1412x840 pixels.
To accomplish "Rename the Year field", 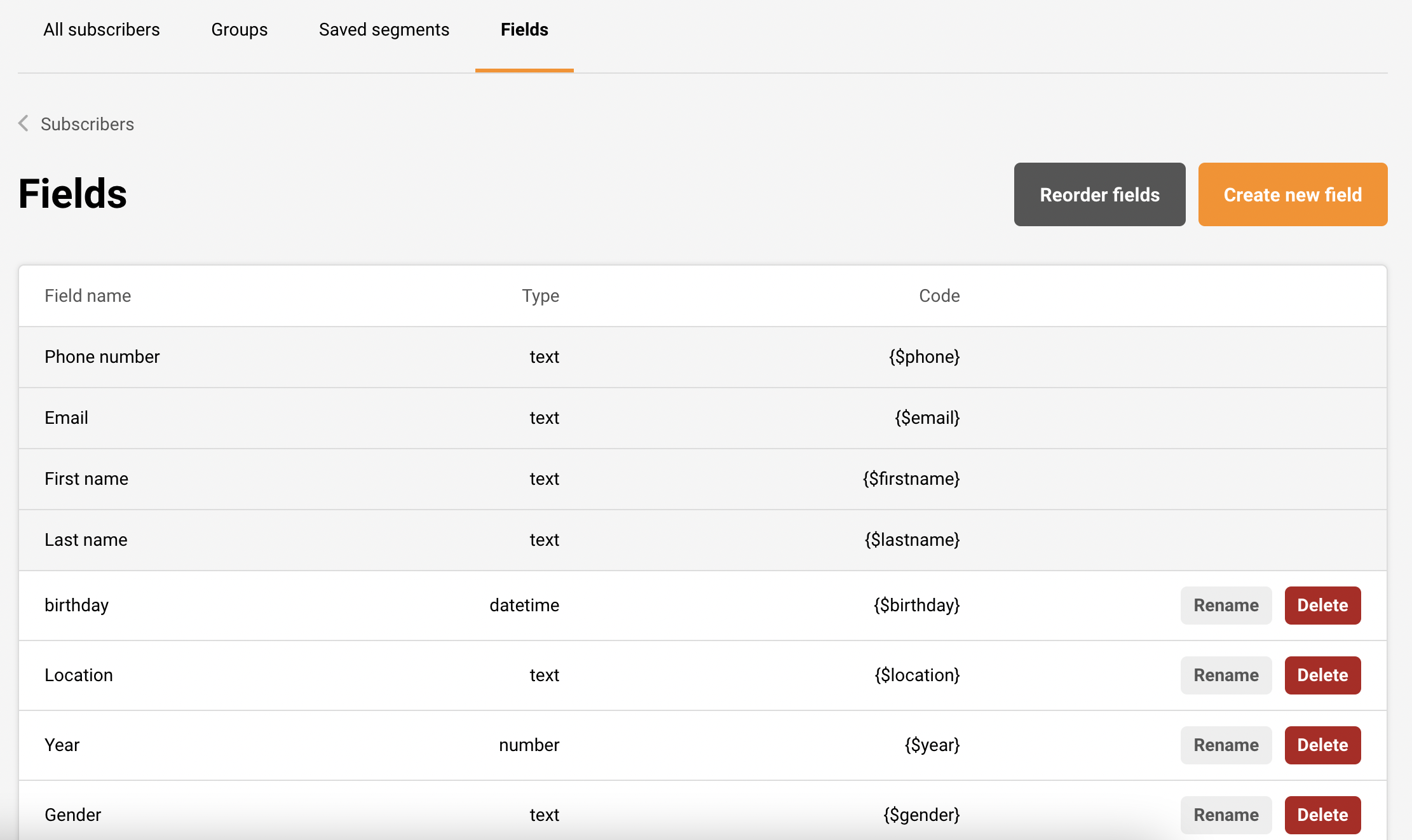I will (x=1225, y=745).
